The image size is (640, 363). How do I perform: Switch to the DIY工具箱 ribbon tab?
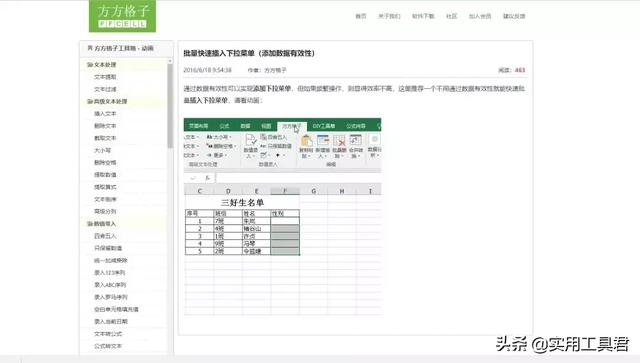[324, 126]
